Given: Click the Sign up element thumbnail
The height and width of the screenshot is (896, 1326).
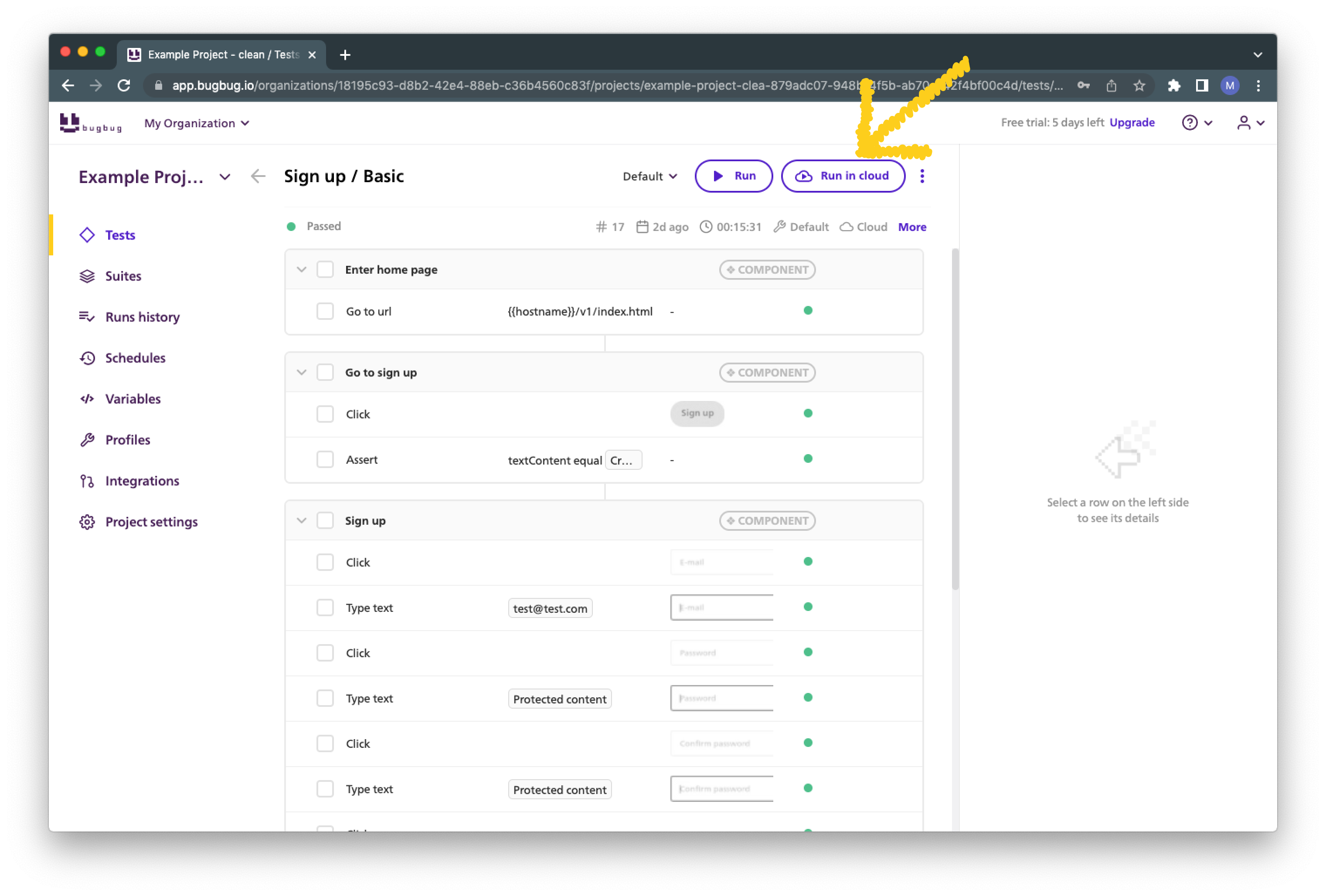Looking at the screenshot, I should click(697, 414).
